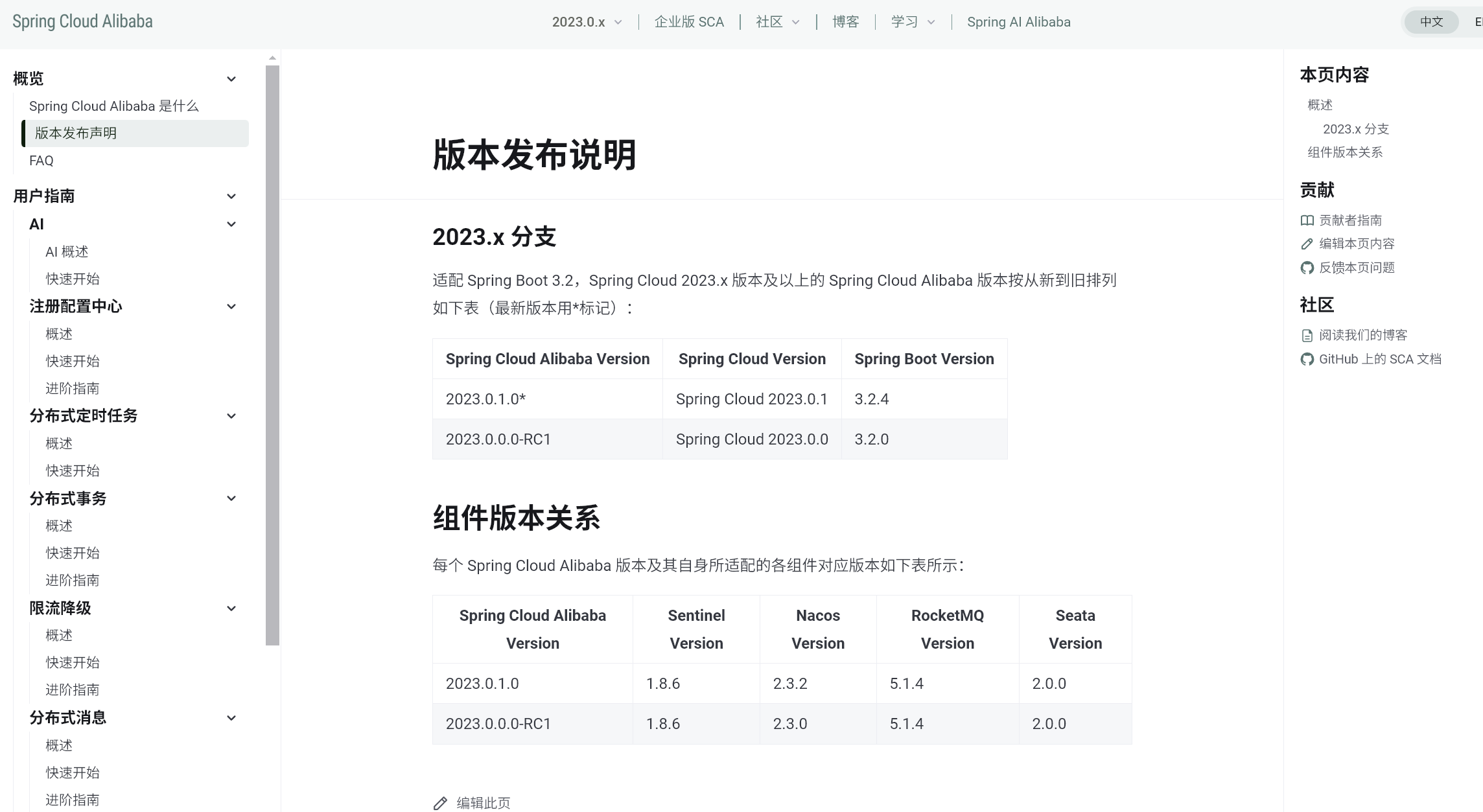The image size is (1483, 812).
Task: Click the scroll-up arrow above the sidebar scrollbar
Action: point(272,58)
